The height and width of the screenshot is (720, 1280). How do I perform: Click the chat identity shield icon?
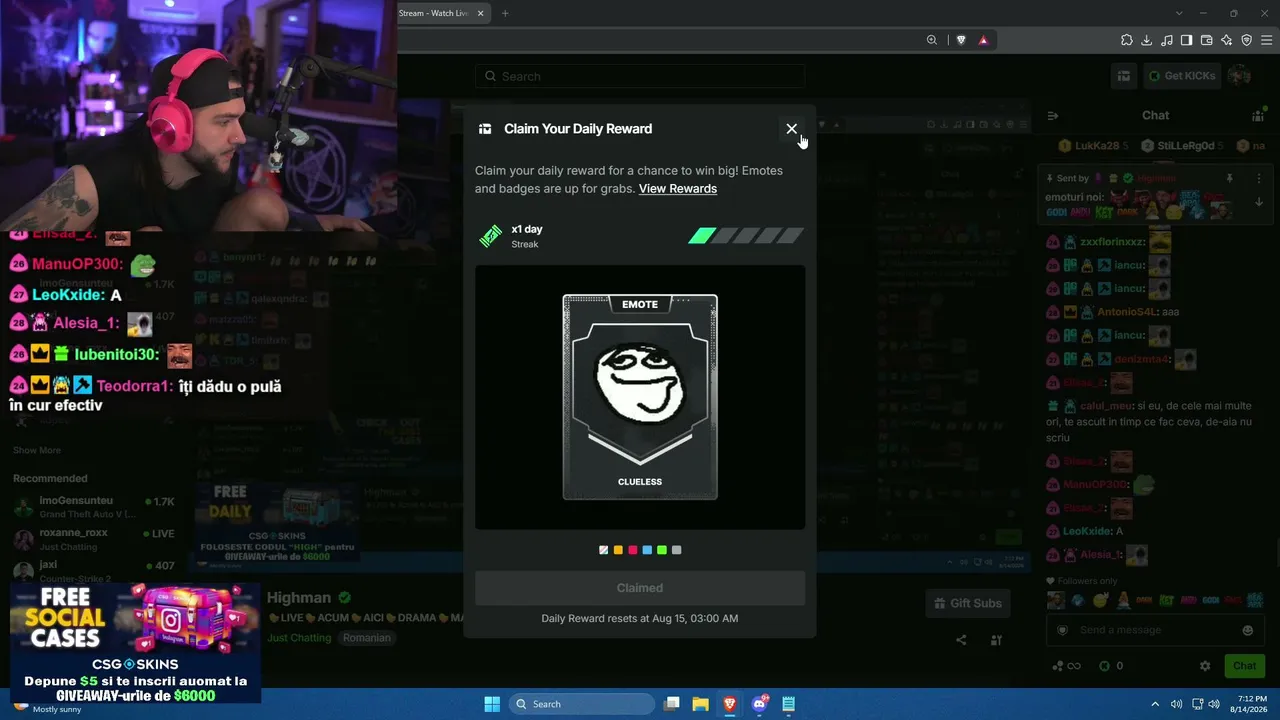(x=1062, y=630)
